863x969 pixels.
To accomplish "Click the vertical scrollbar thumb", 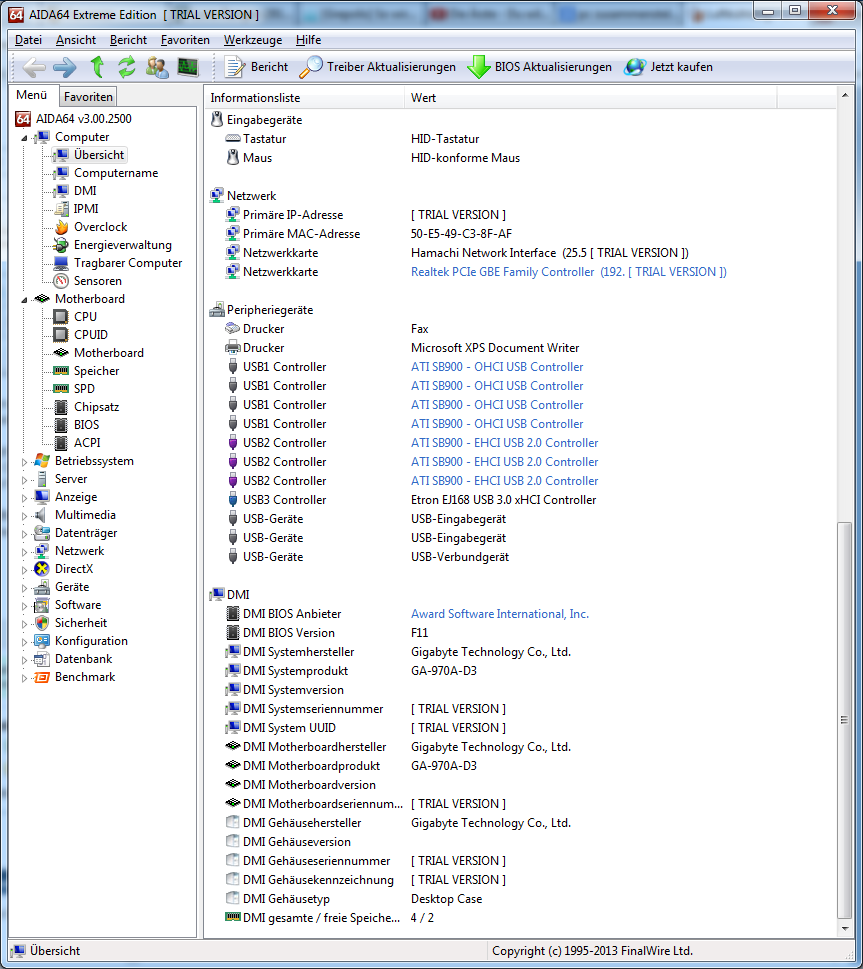I will [x=844, y=720].
